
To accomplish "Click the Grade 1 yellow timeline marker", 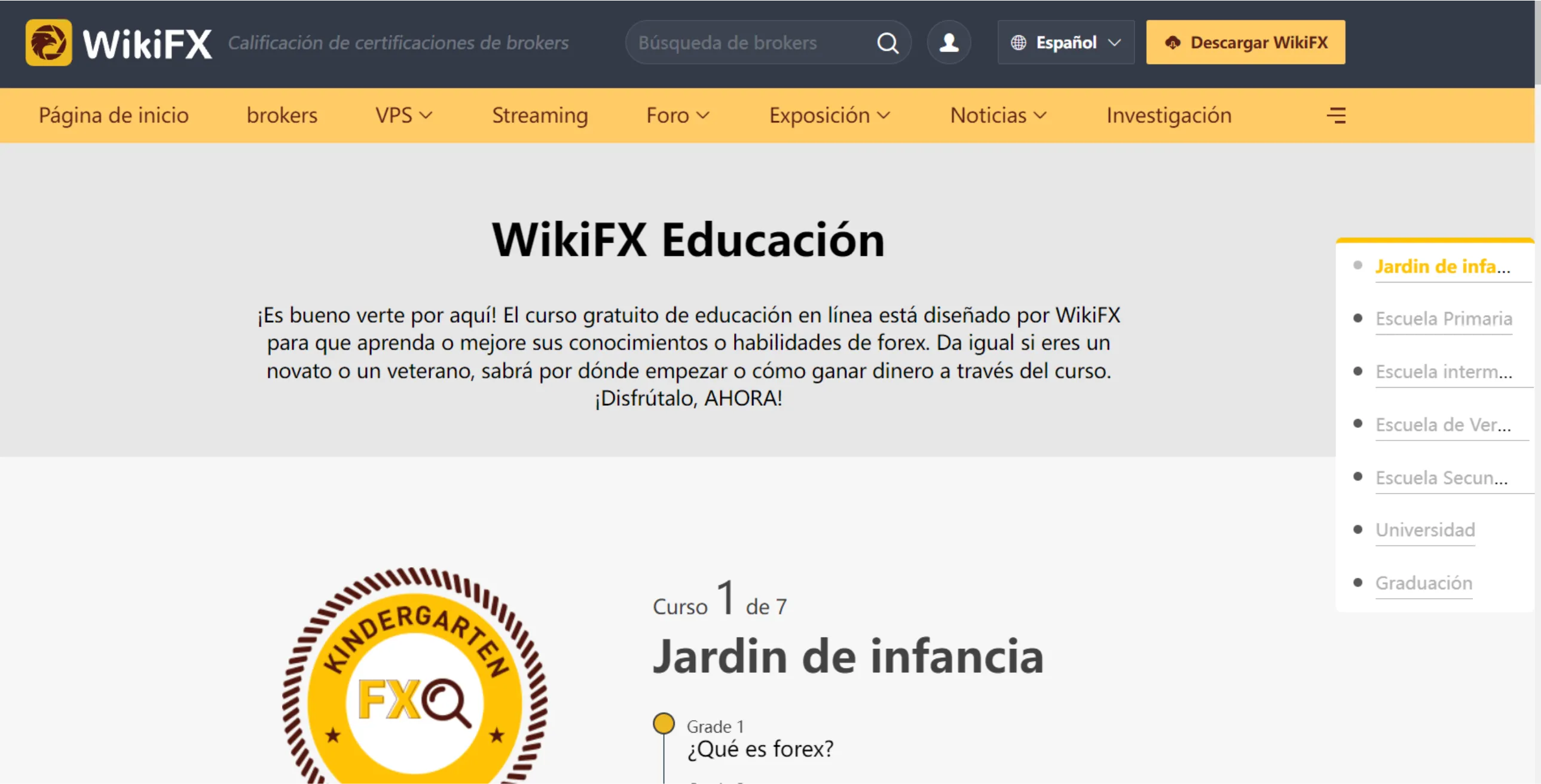I will pos(664,723).
